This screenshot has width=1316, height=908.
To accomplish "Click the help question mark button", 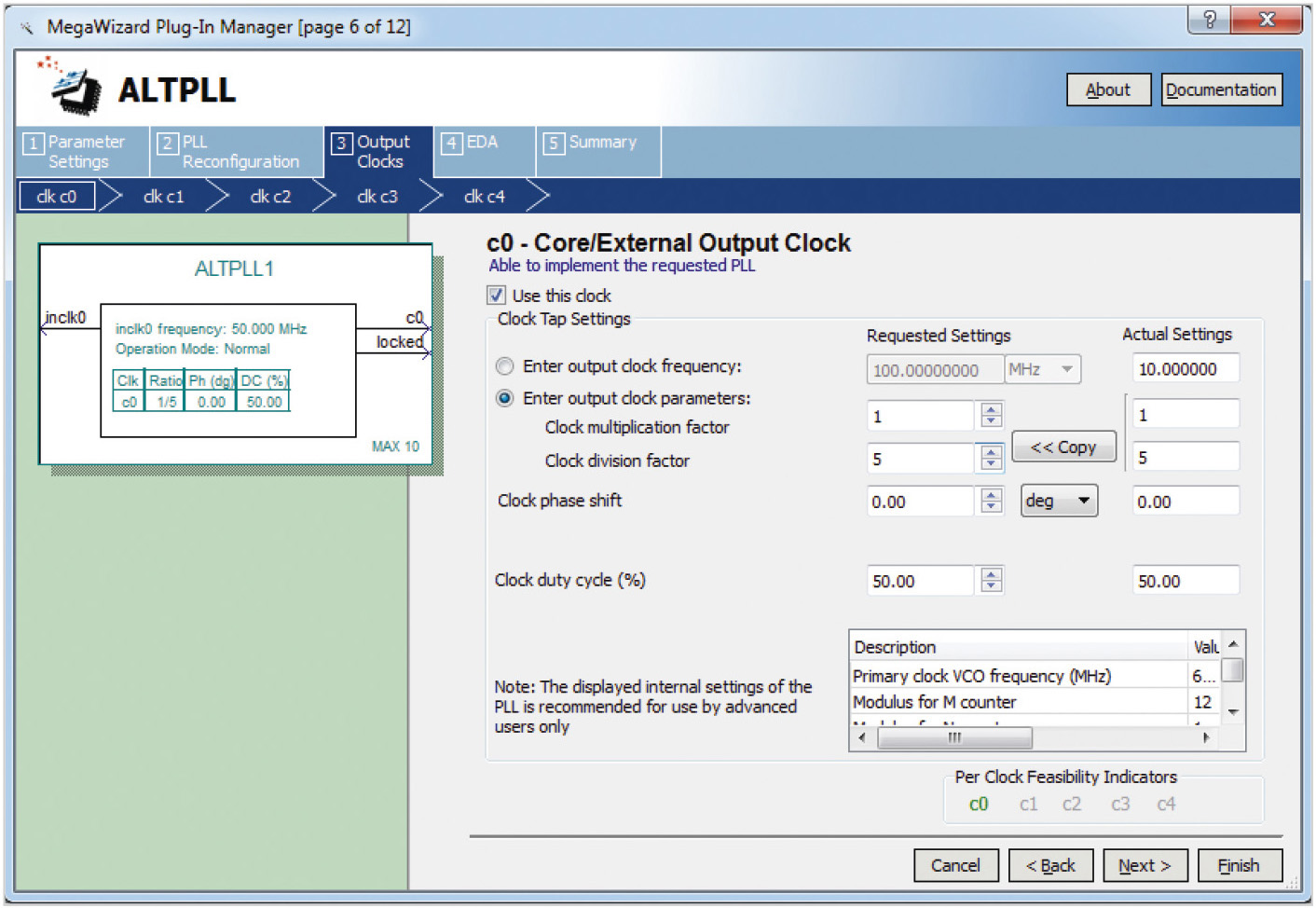I will pyautogui.click(x=1209, y=20).
